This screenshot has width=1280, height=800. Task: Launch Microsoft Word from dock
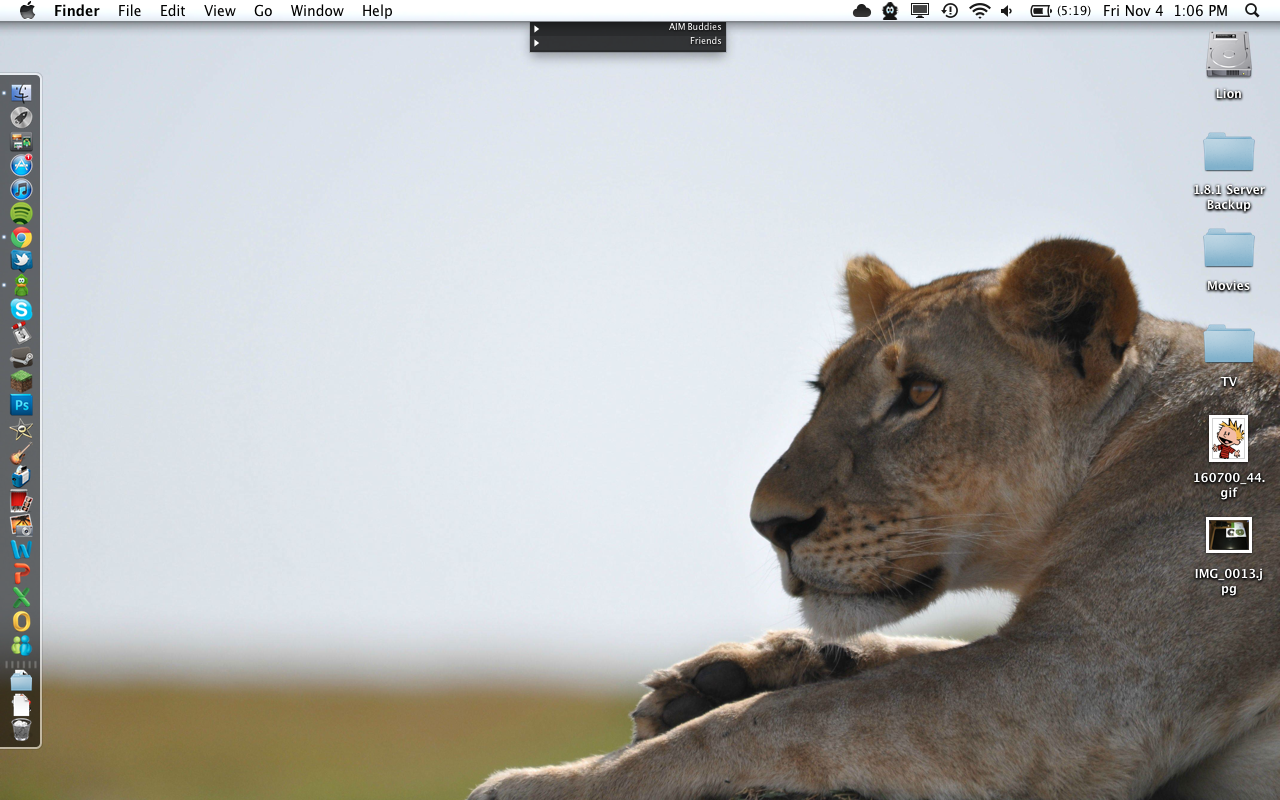(x=21, y=549)
